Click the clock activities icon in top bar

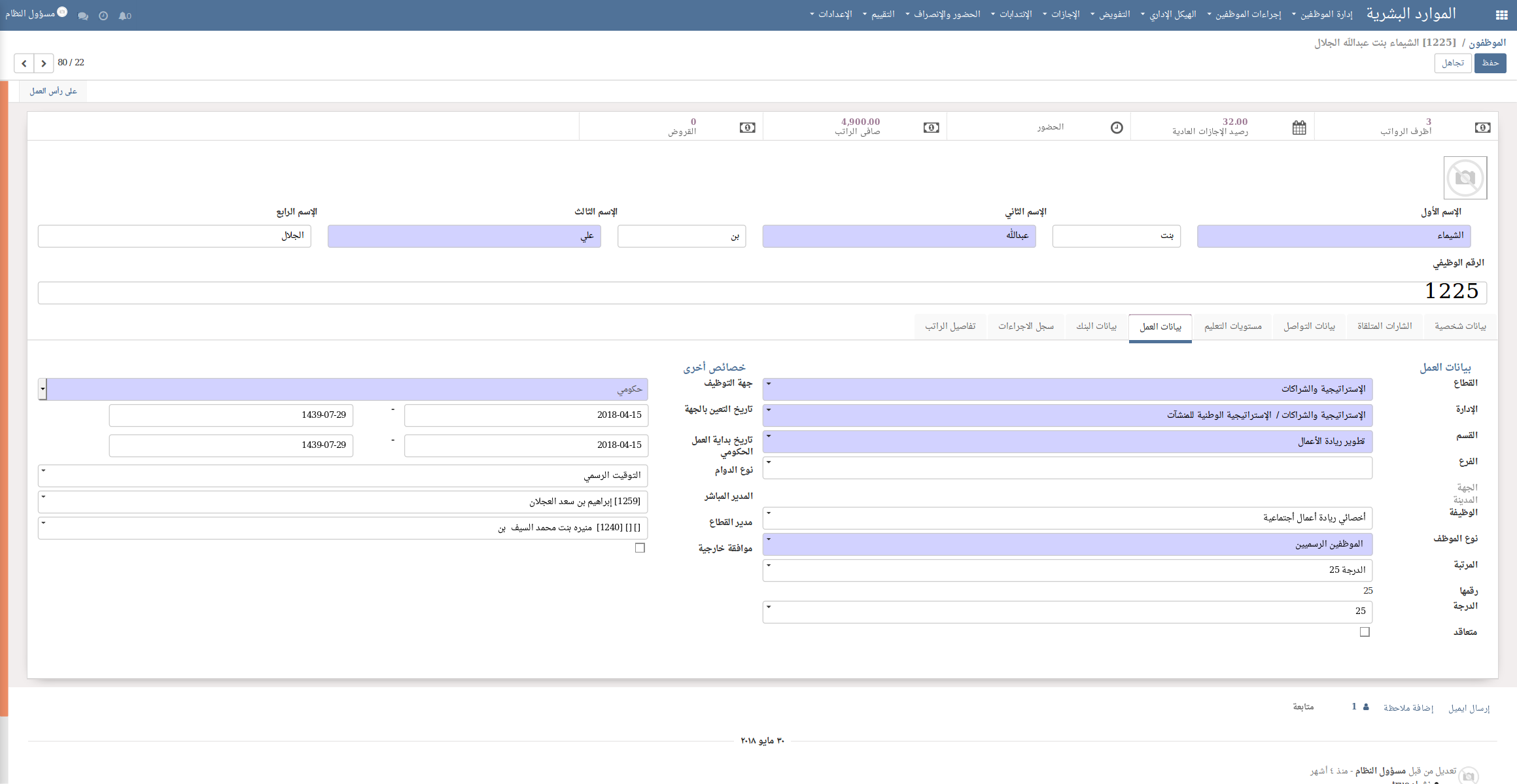coord(103,16)
